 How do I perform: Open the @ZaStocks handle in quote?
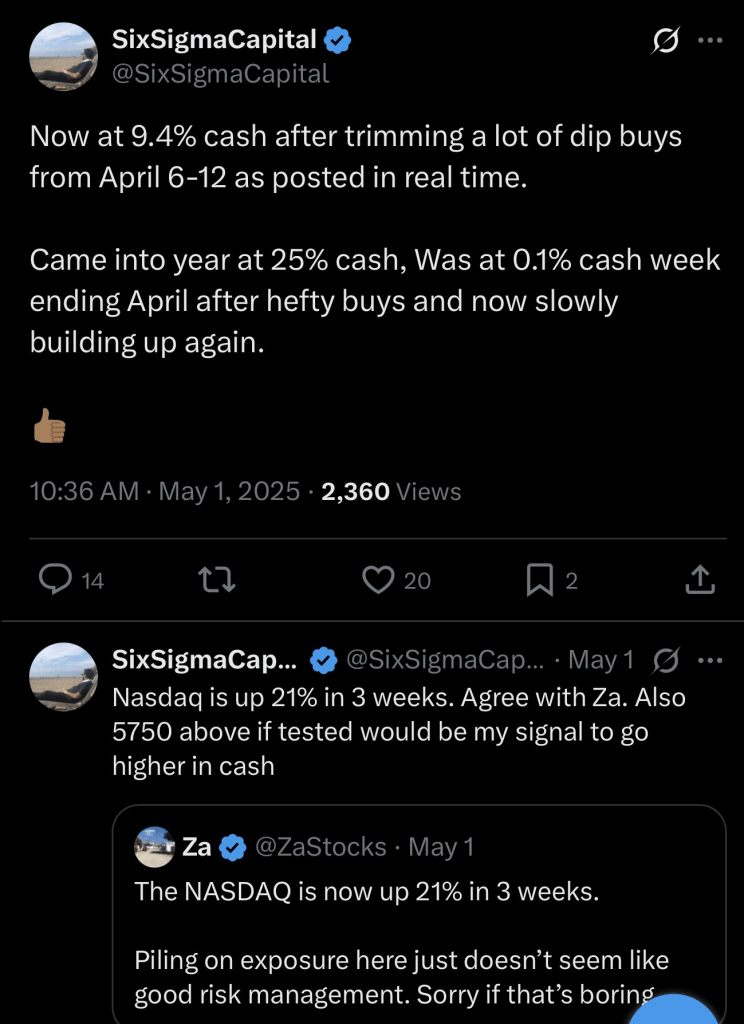(321, 847)
